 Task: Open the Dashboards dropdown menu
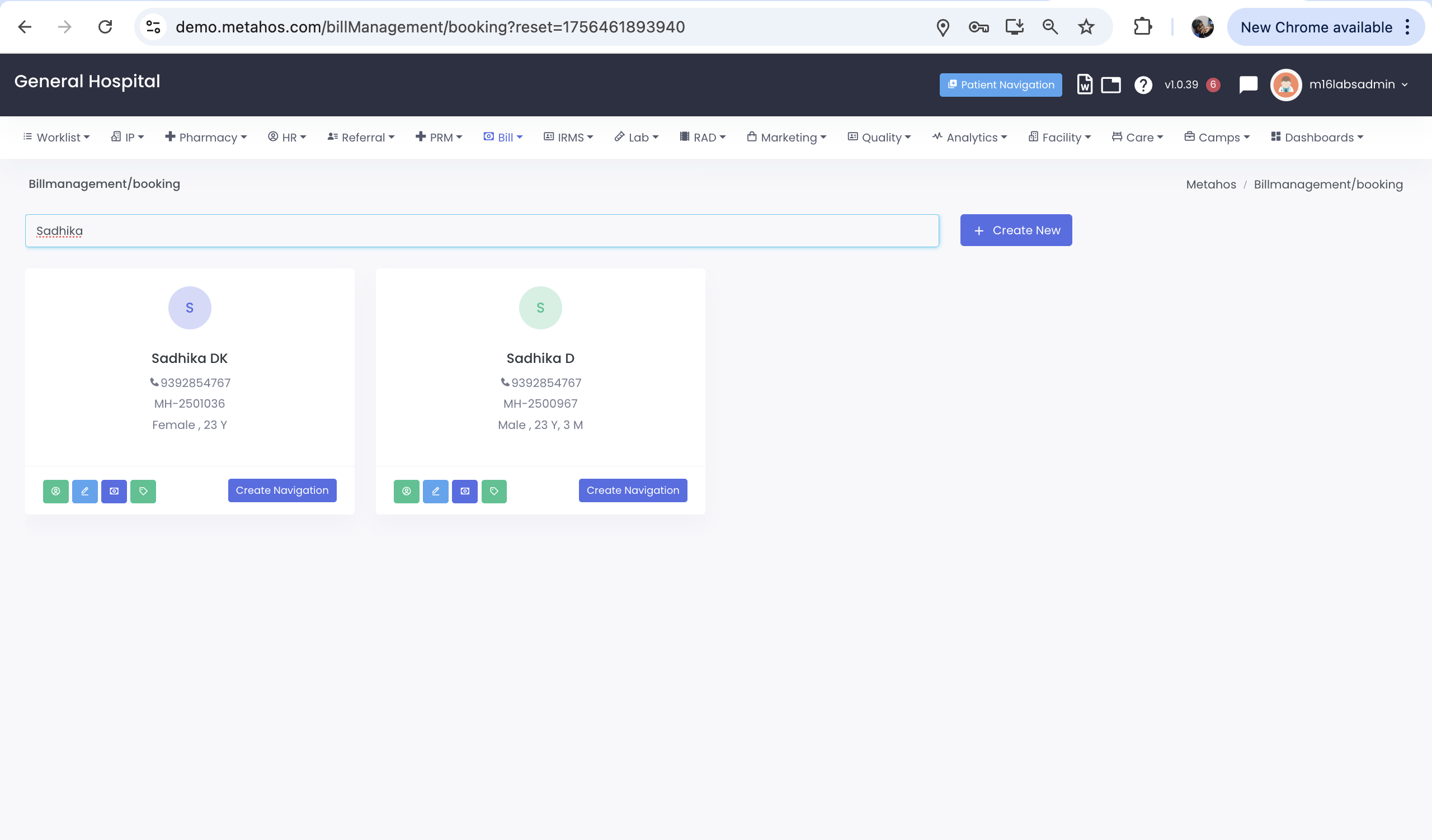coord(1317,138)
